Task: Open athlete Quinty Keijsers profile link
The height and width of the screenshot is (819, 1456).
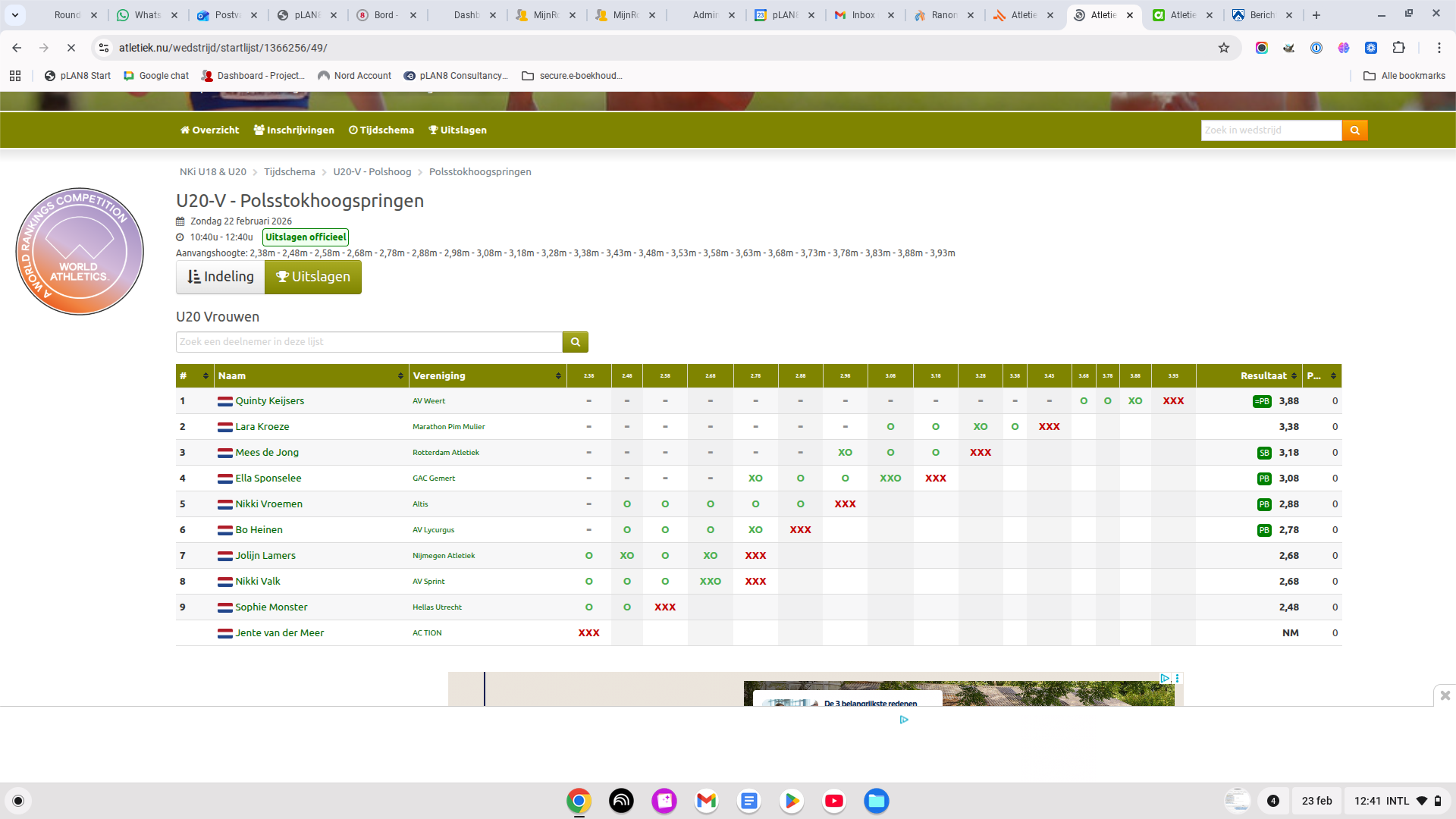Action: [x=269, y=401]
